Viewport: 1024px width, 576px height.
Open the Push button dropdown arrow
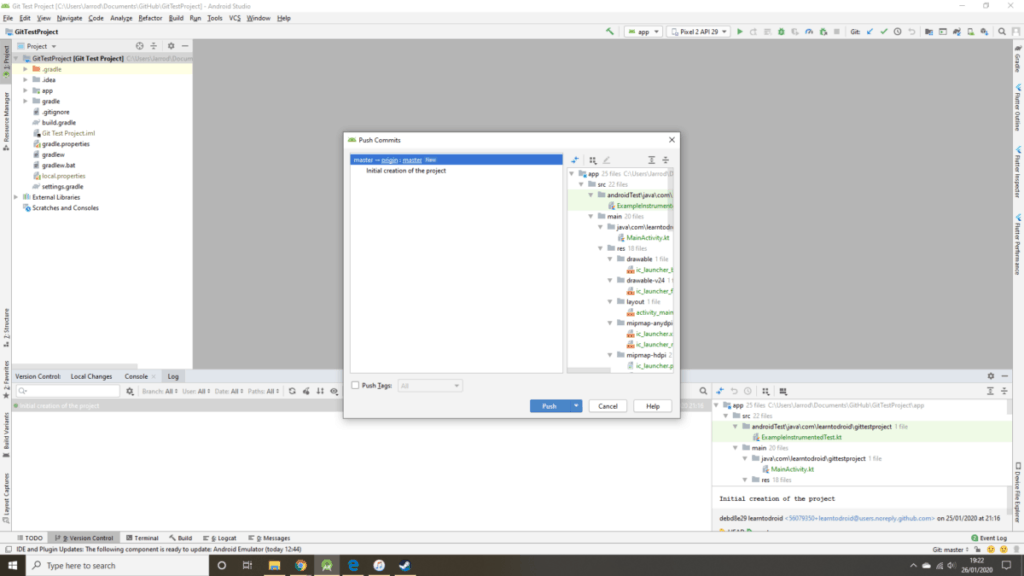(576, 406)
